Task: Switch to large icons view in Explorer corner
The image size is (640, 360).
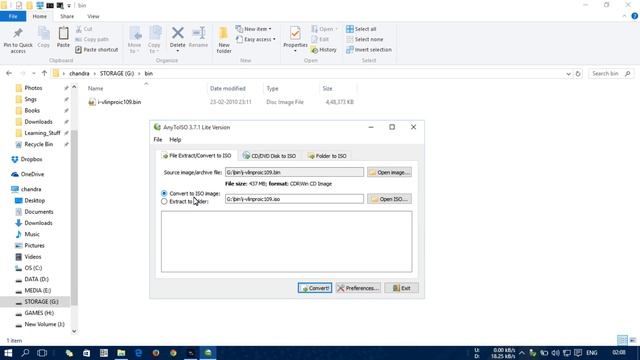Action: pyautogui.click(x=633, y=340)
